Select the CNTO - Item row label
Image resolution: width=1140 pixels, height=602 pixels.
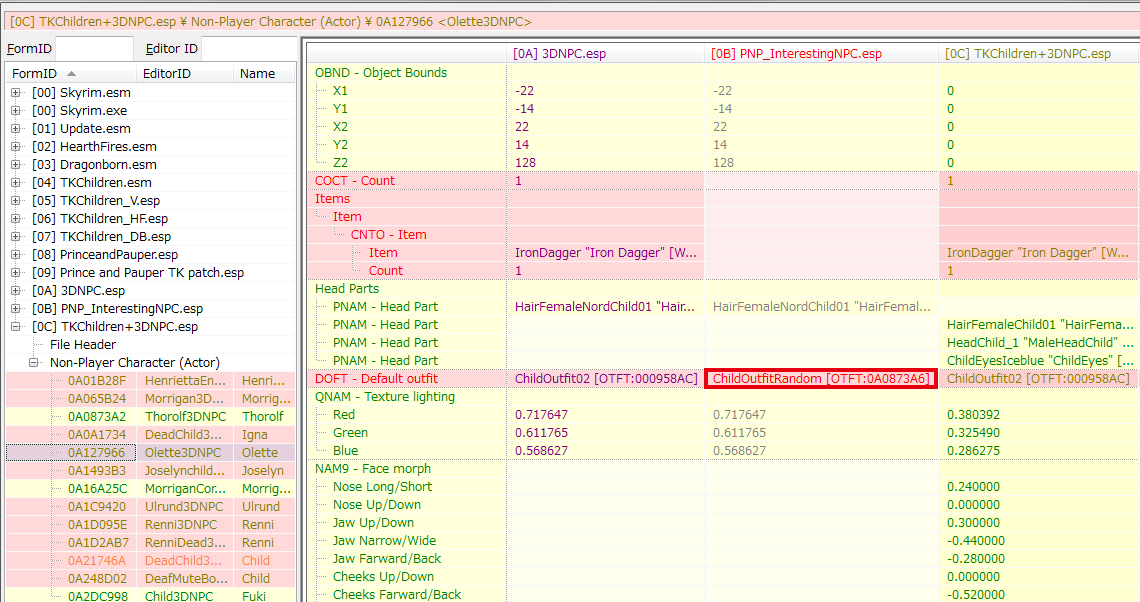pyautogui.click(x=388, y=235)
